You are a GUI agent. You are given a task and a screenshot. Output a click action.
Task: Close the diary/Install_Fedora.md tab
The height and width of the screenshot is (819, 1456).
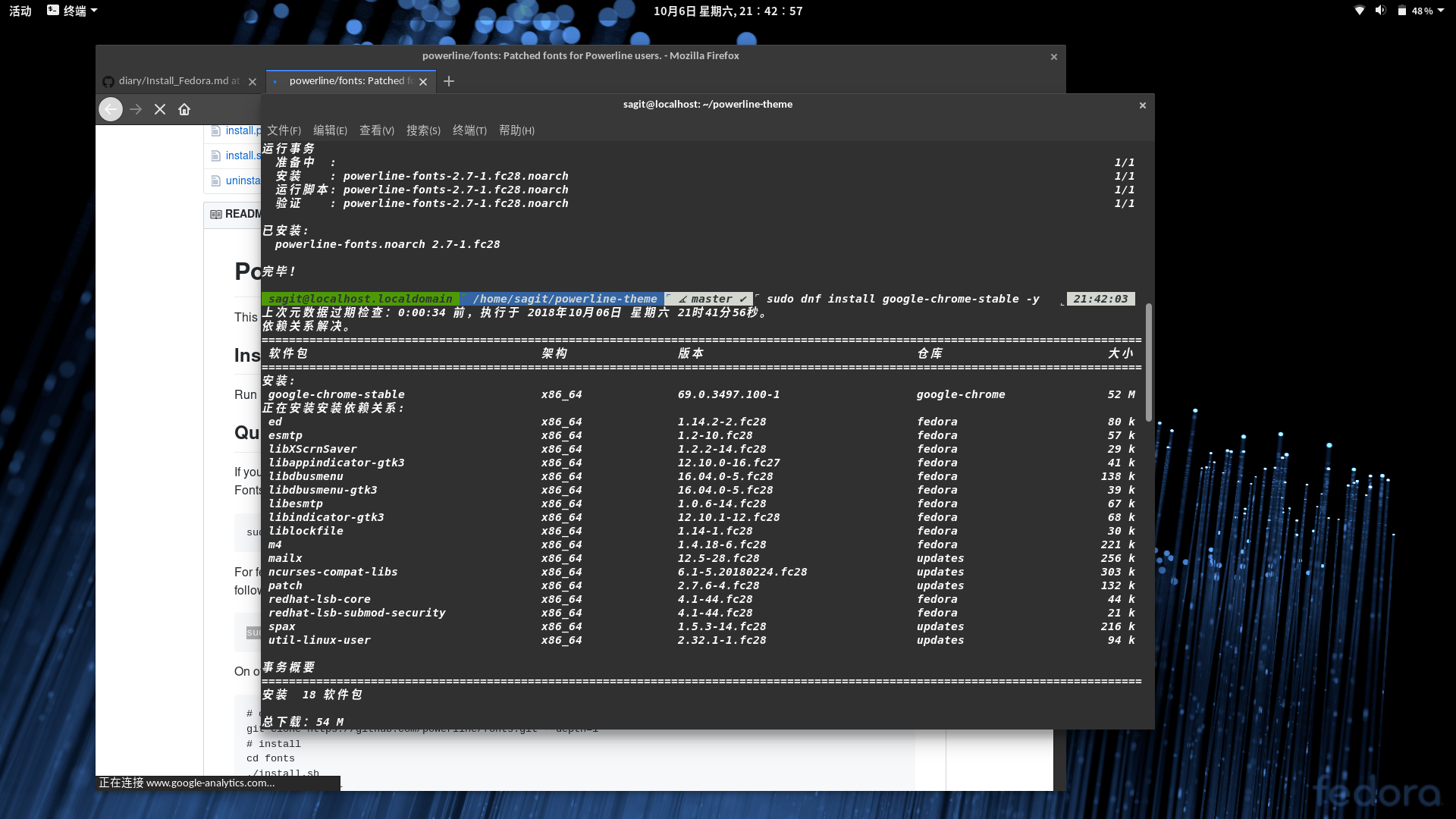pyautogui.click(x=253, y=82)
